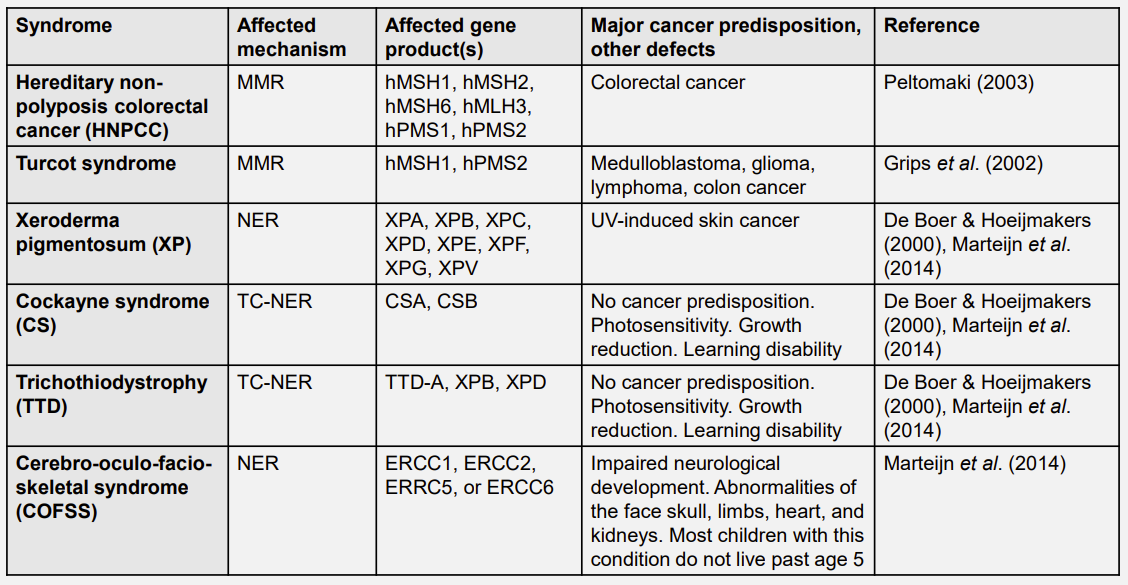Click the Trichothiodystrophy (TTD) row label

pos(112,394)
